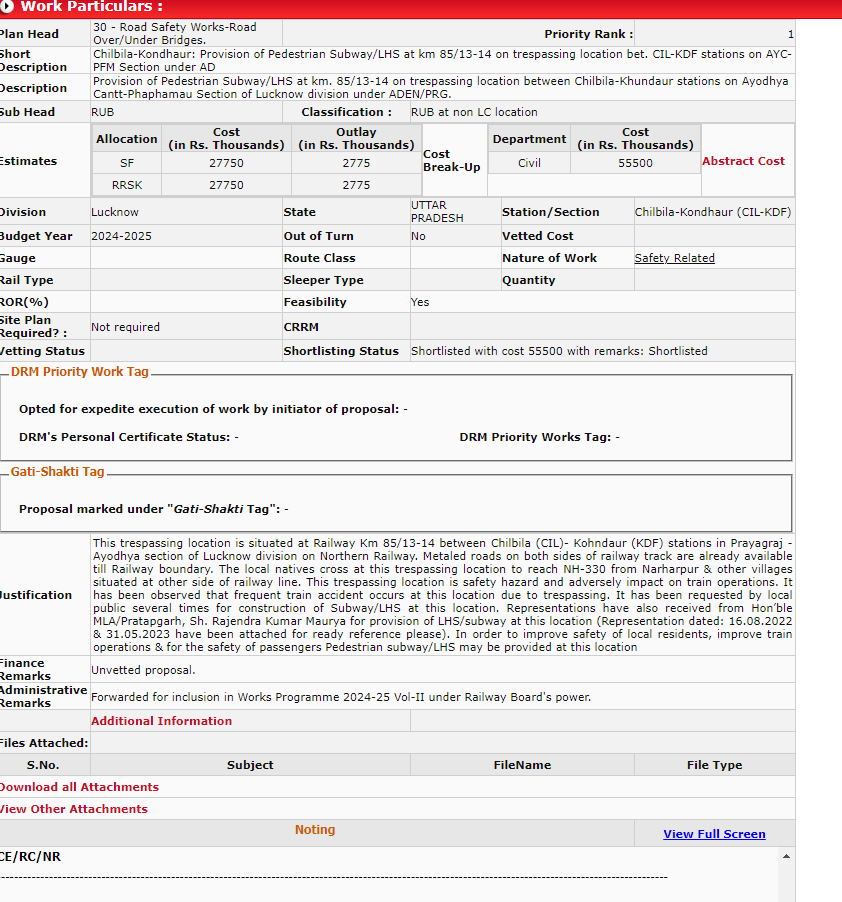The image size is (842, 902).
Task: Click CE/RC/NR noting entry
Action: pyautogui.click(x=30, y=857)
